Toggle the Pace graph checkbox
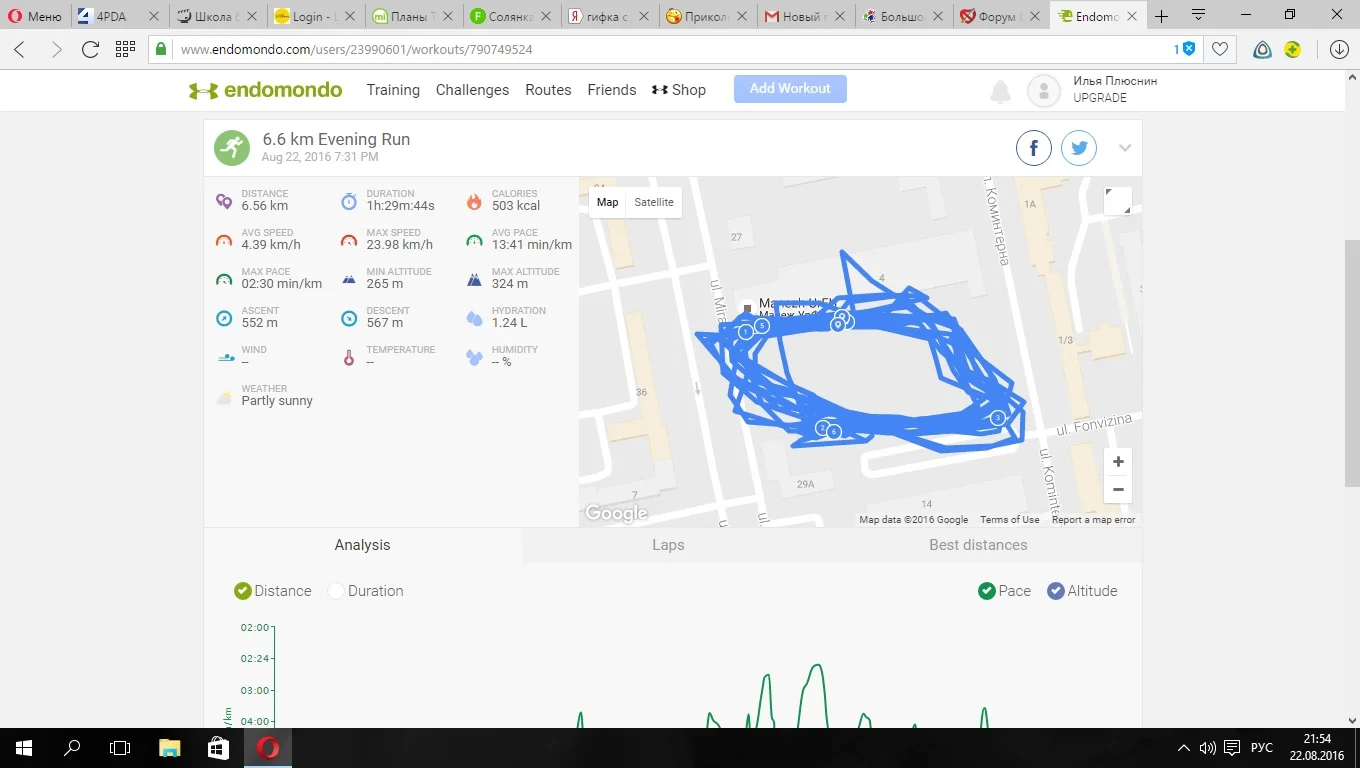Viewport: 1360px width, 768px height. (x=1004, y=591)
